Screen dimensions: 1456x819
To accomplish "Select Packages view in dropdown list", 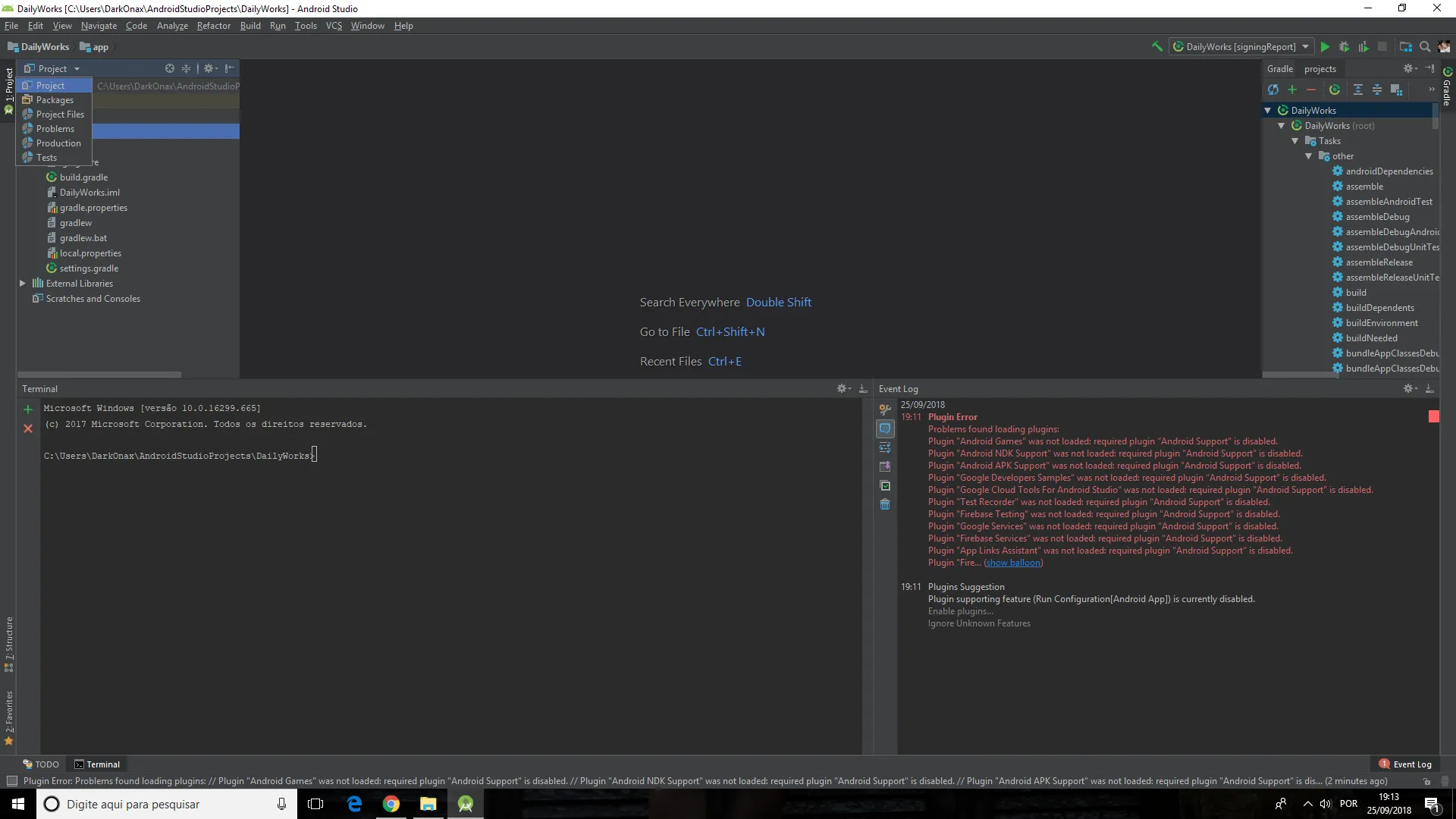I will click(x=55, y=100).
